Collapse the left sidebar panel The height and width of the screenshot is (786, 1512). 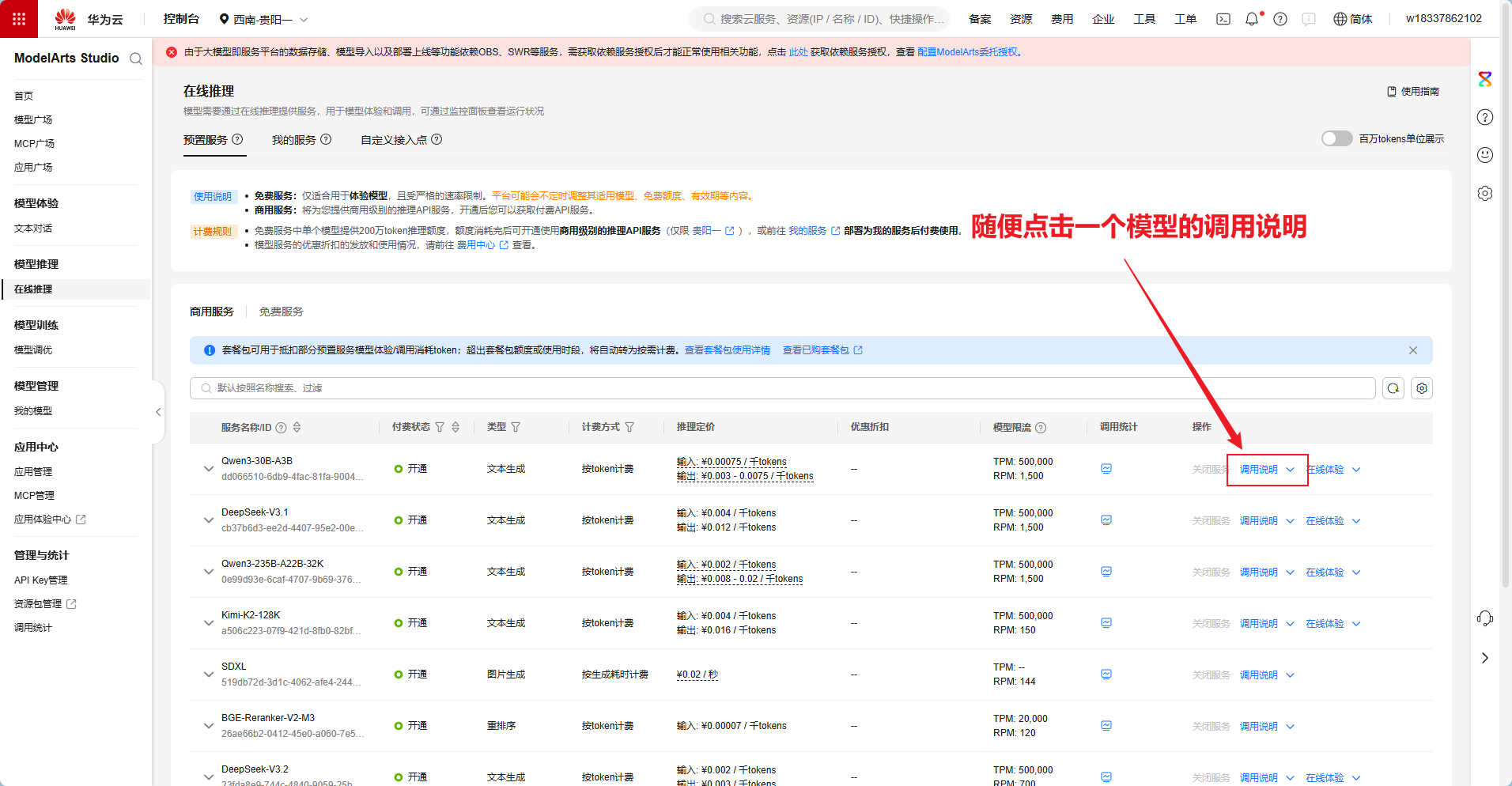(x=158, y=412)
